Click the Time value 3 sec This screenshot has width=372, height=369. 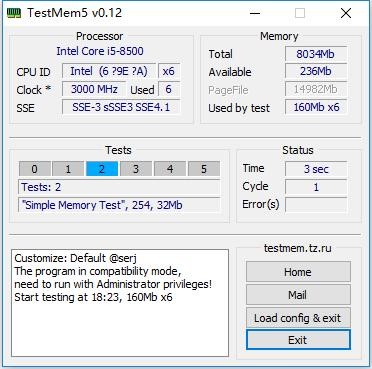pyautogui.click(x=316, y=169)
